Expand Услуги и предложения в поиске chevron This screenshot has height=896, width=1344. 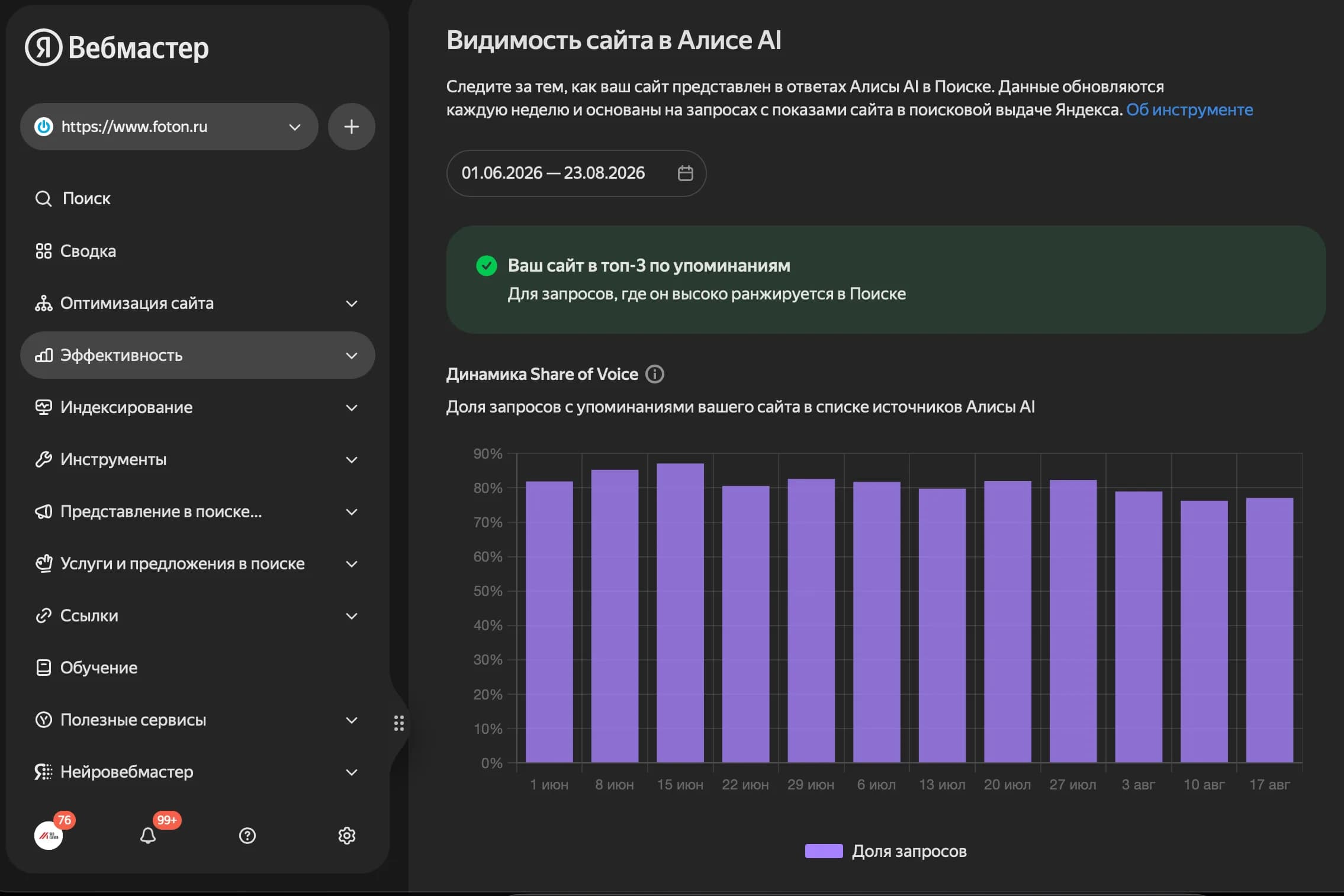pyautogui.click(x=352, y=564)
